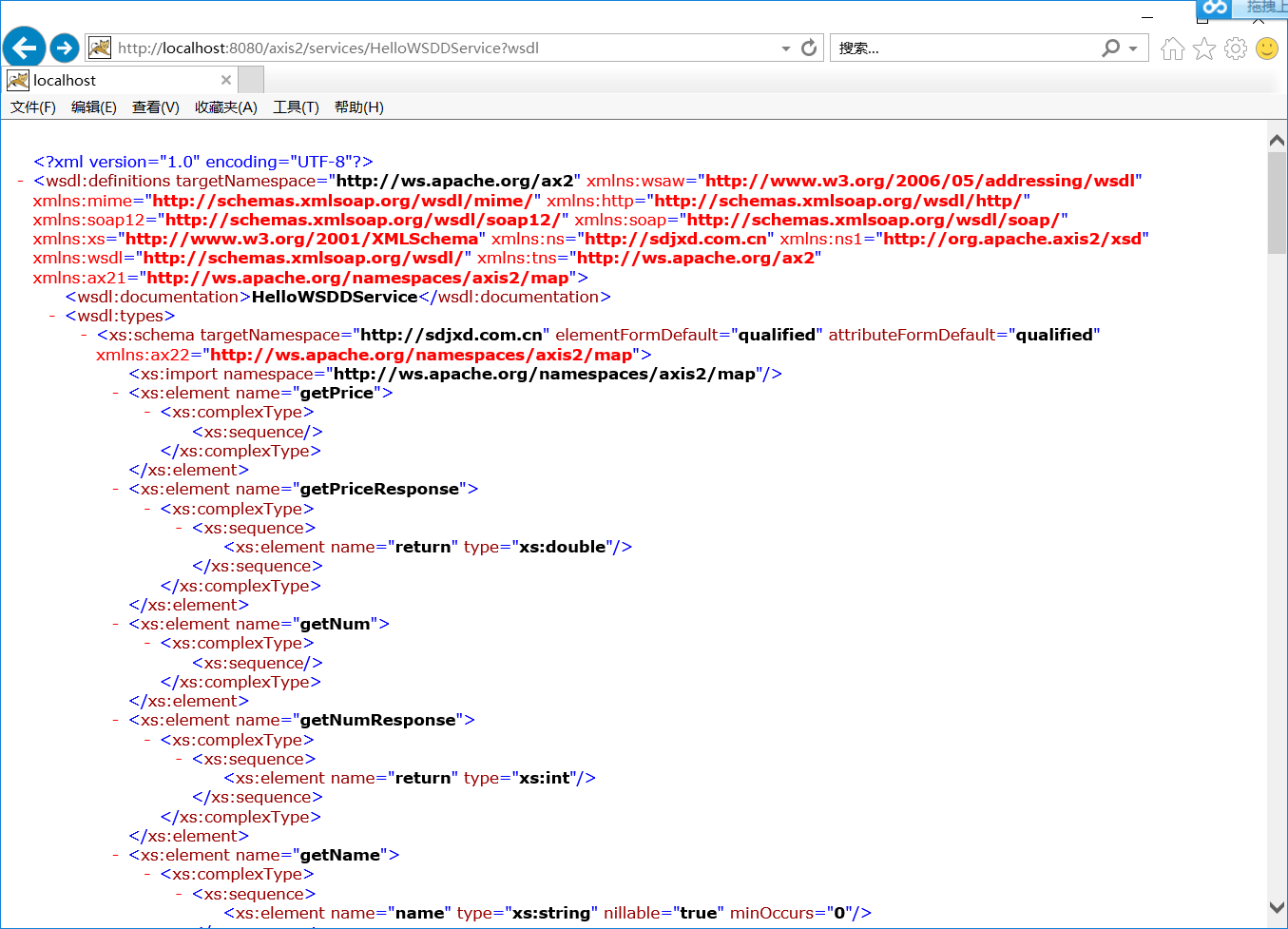
Task: Select the localhost tab
Action: pos(119,80)
